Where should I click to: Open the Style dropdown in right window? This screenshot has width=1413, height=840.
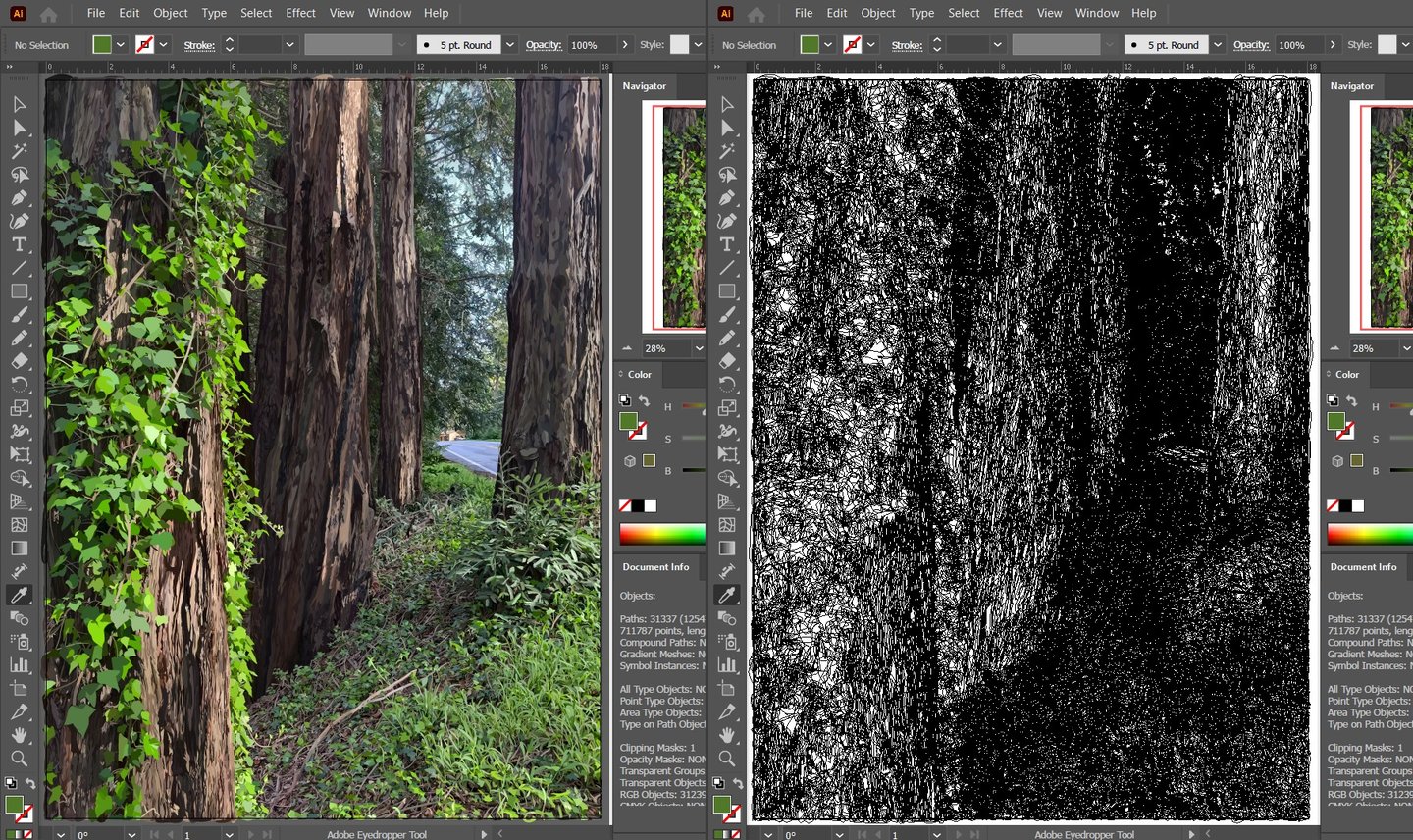click(x=1405, y=45)
